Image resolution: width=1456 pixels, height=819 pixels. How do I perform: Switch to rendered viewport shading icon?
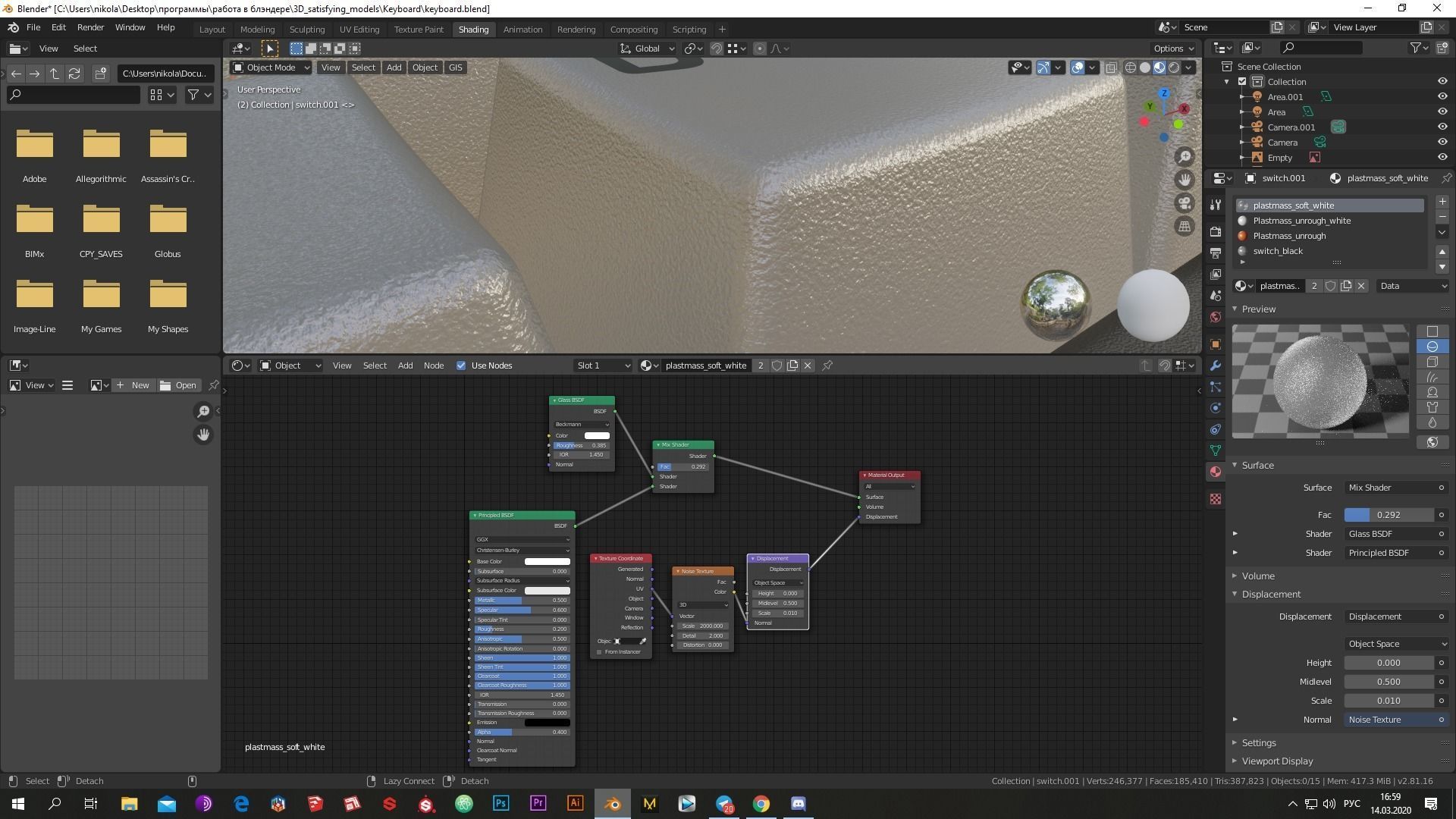pos(1174,67)
